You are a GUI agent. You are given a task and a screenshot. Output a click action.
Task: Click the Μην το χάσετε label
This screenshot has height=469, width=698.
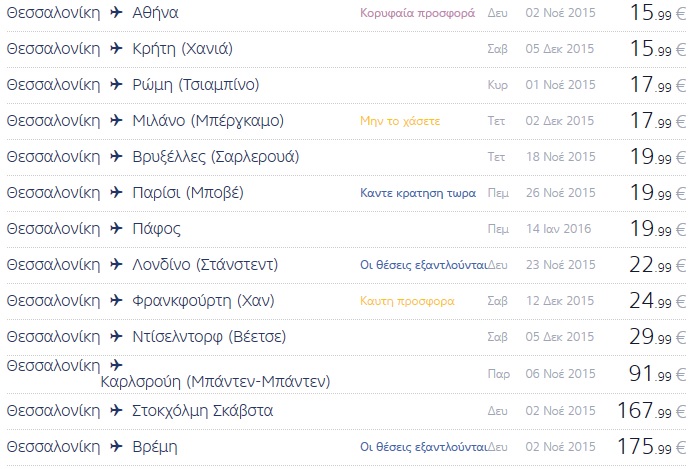point(400,121)
